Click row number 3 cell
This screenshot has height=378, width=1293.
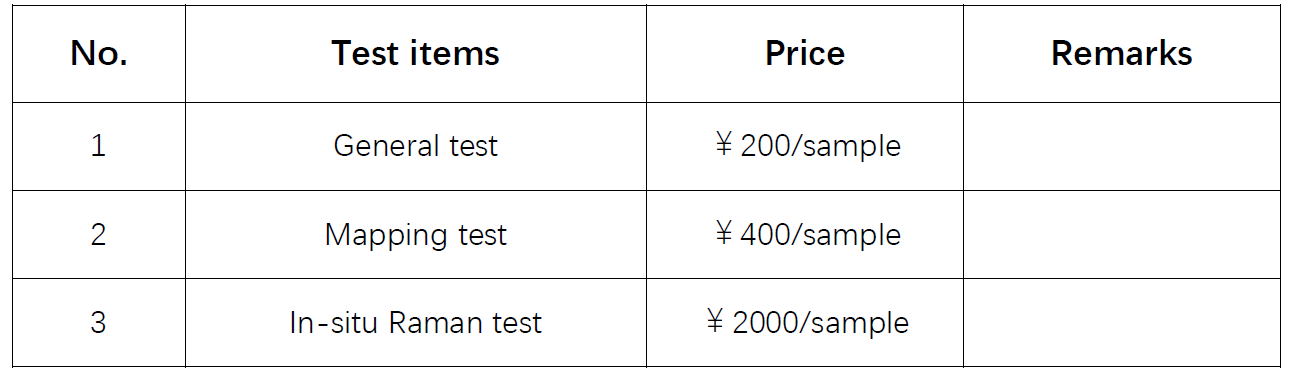[99, 322]
